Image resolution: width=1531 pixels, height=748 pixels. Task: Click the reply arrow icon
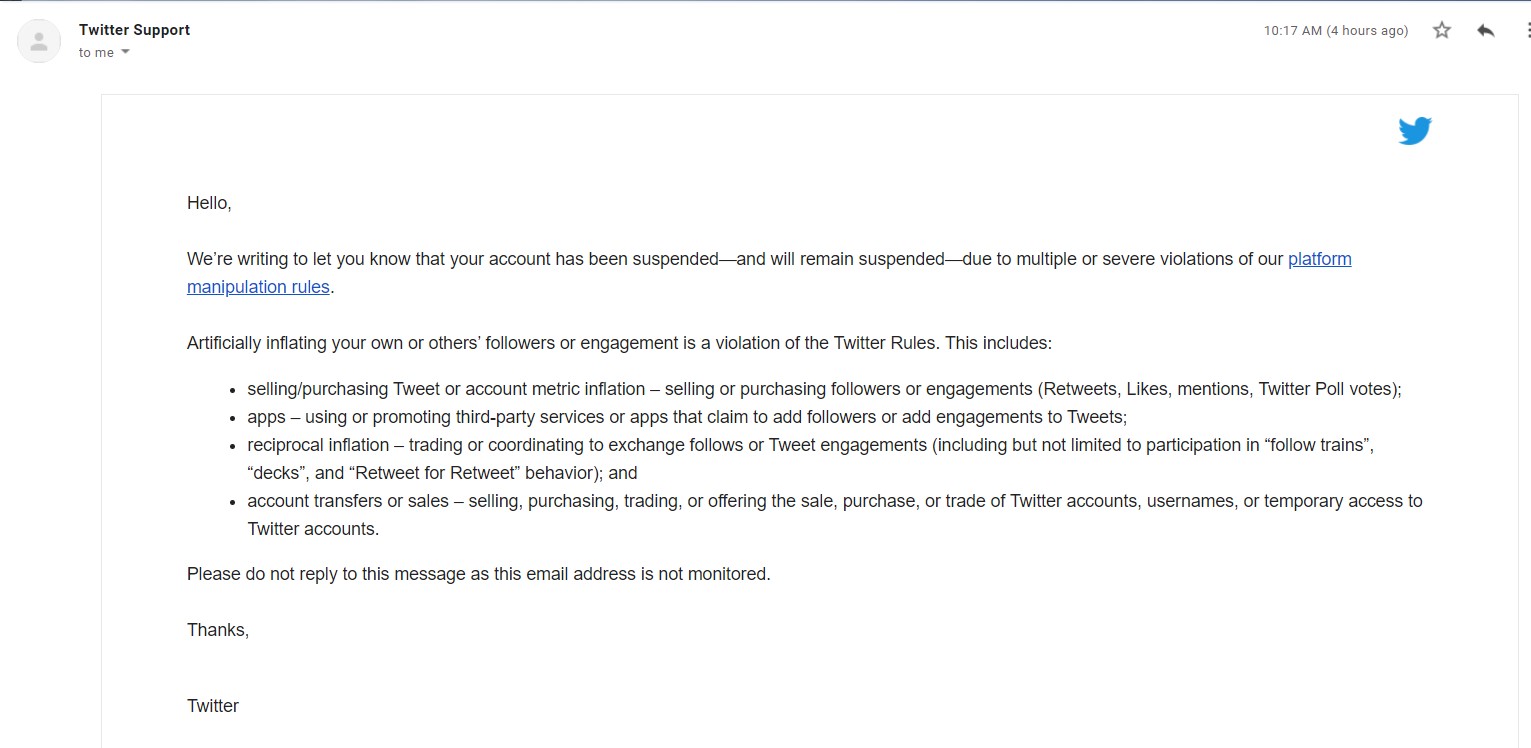1486,30
